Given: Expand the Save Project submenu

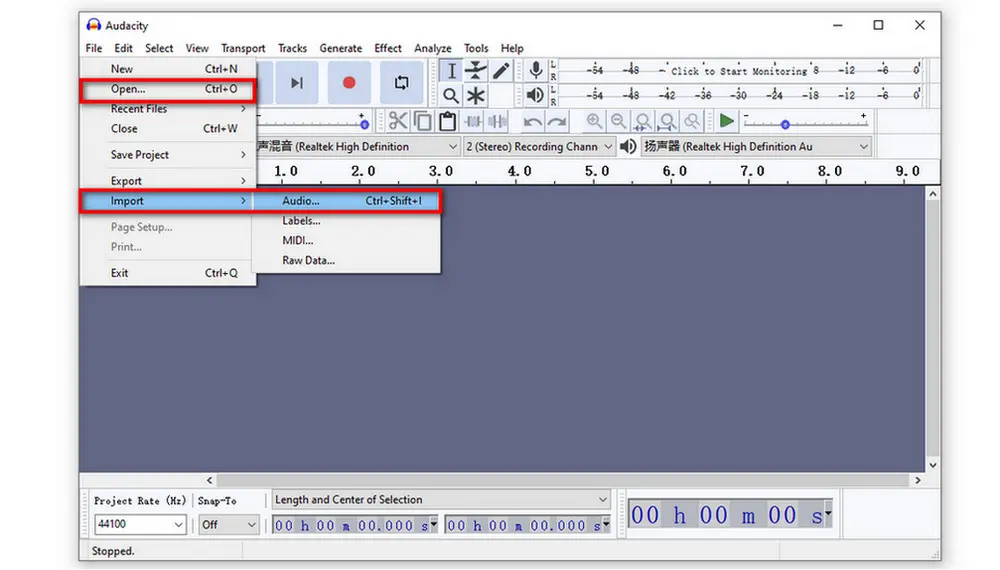Looking at the screenshot, I should pyautogui.click(x=168, y=155).
